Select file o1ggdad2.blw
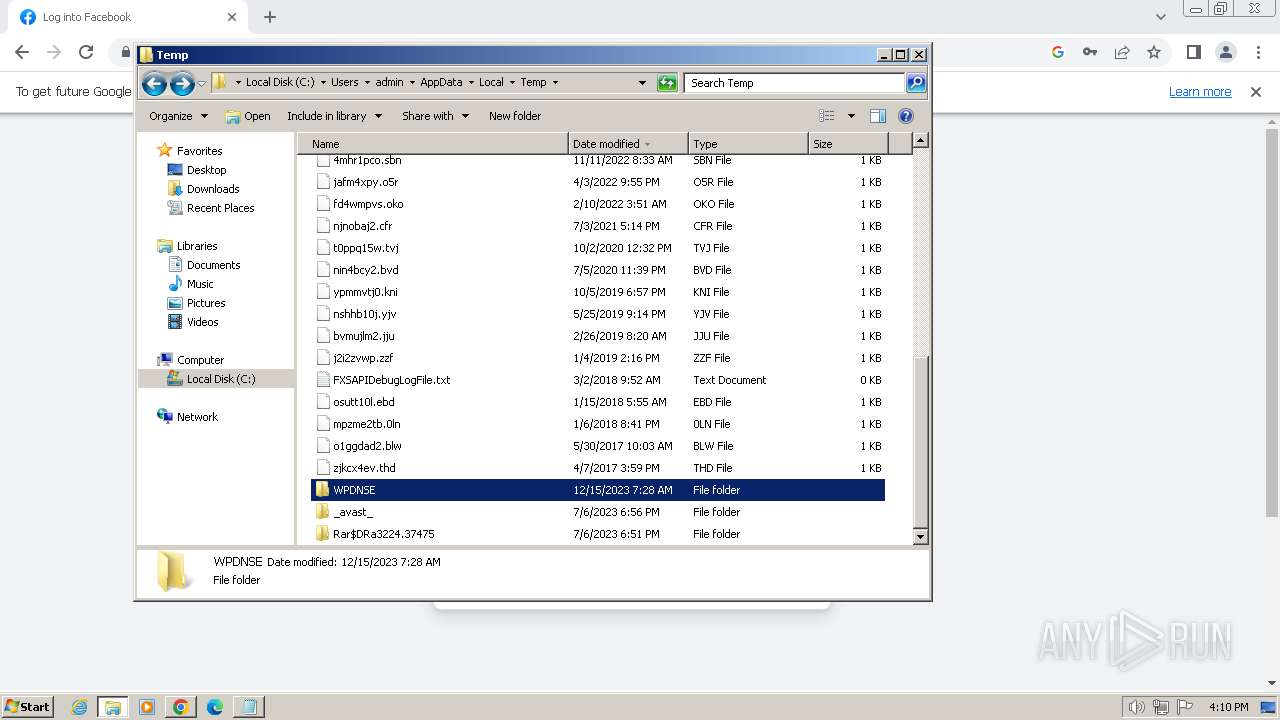The width and height of the screenshot is (1280, 720). click(x=598, y=446)
